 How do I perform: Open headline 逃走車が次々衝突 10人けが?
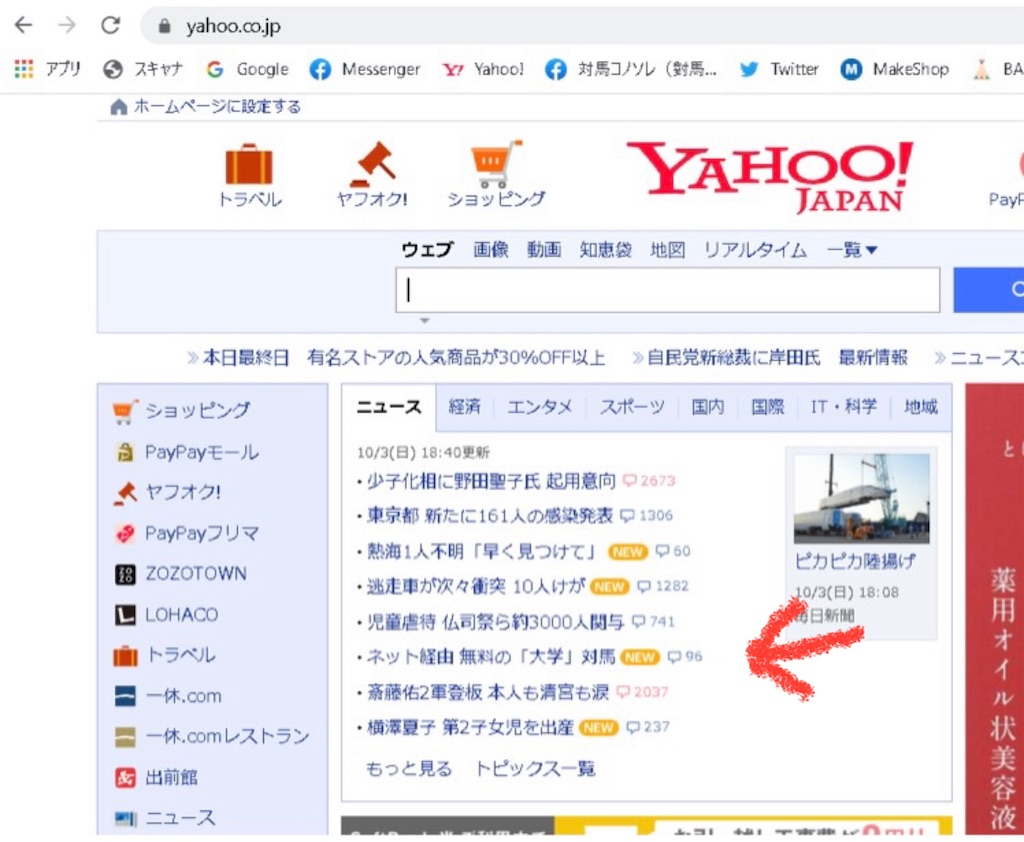pyautogui.click(x=475, y=587)
